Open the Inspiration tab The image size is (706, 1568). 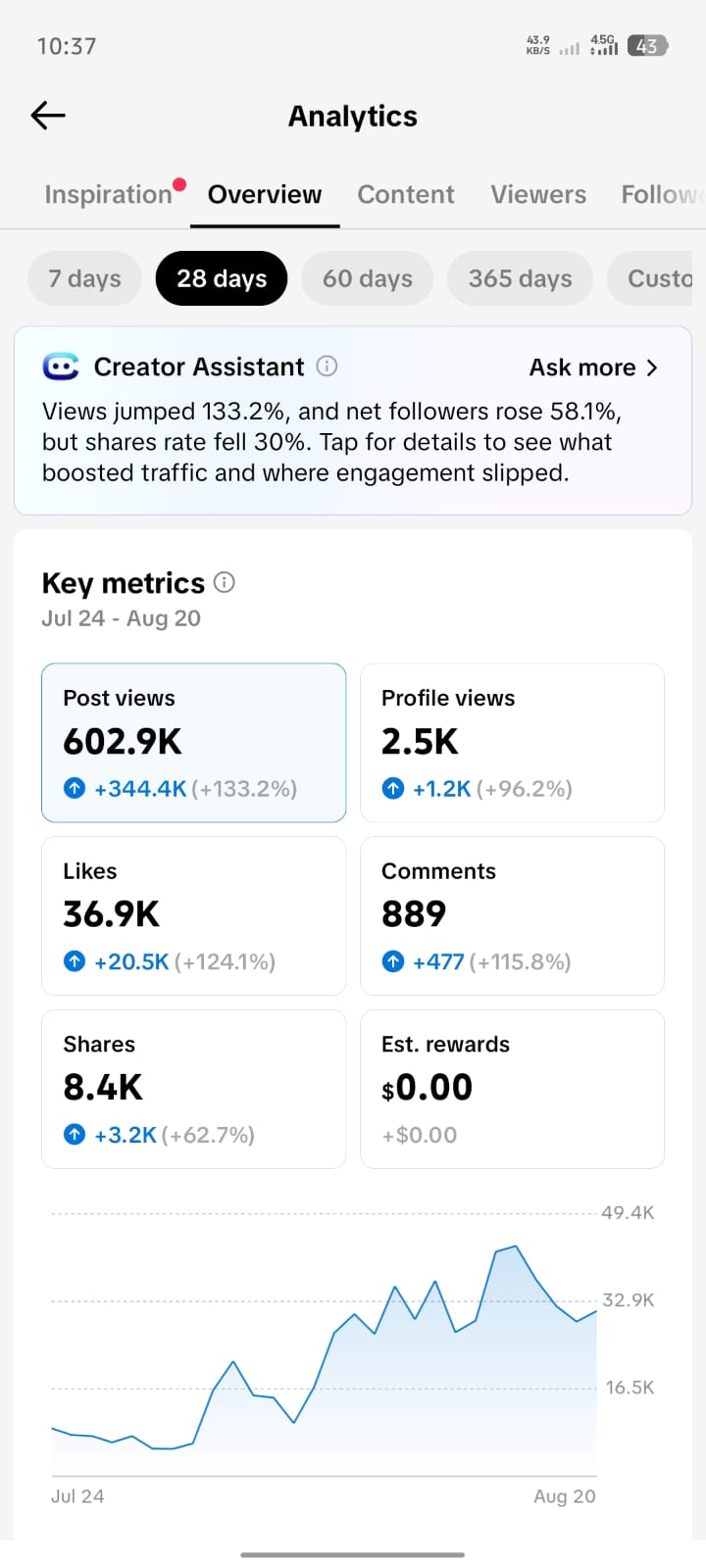click(x=108, y=194)
